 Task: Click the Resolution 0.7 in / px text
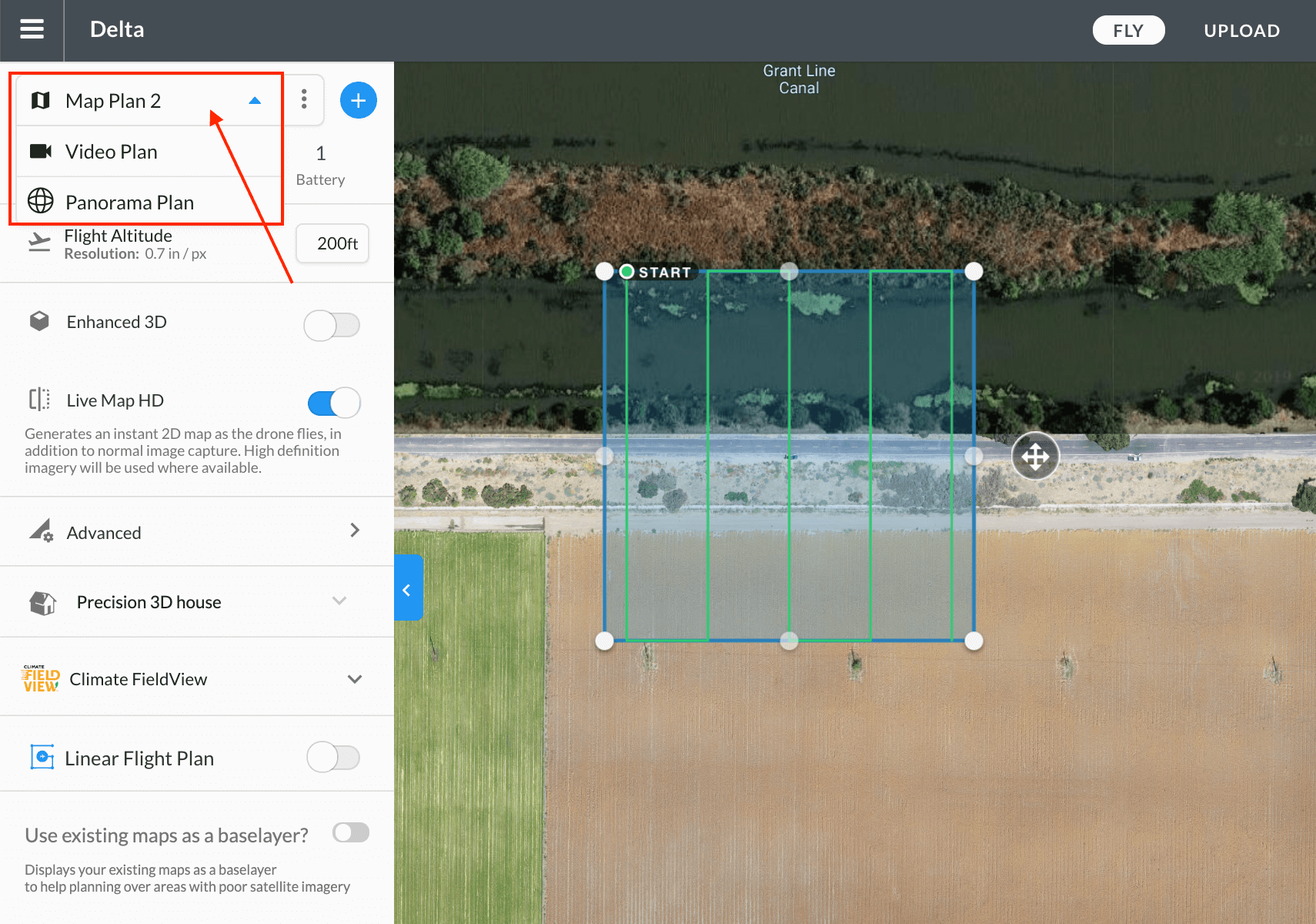pos(135,254)
